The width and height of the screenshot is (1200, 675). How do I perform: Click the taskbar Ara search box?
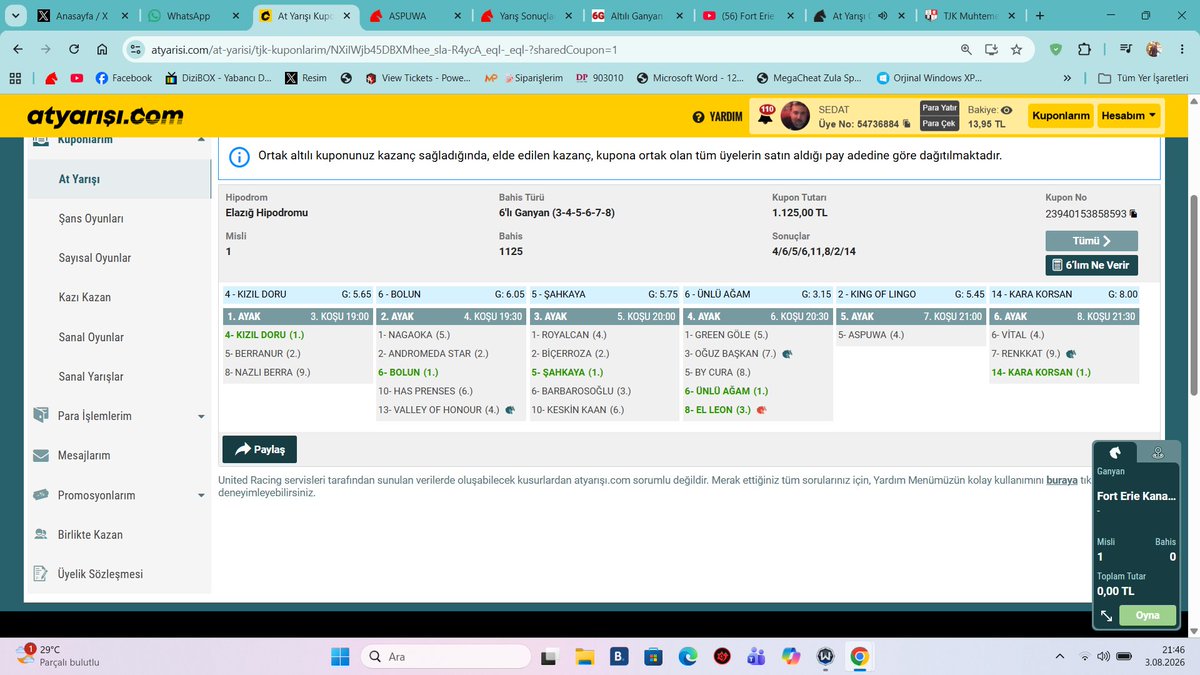pos(444,656)
